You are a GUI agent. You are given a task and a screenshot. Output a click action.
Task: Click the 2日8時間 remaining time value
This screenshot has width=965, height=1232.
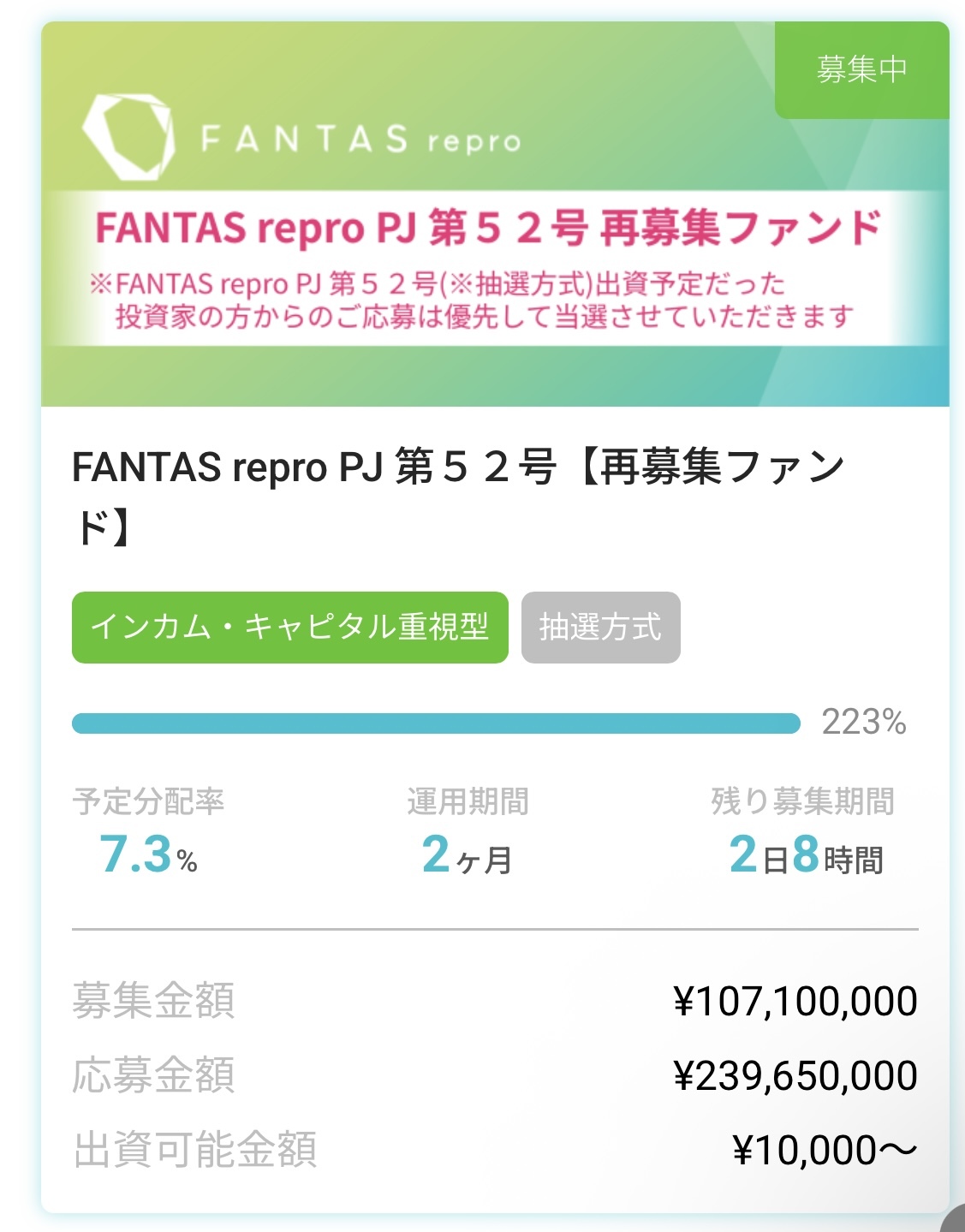coord(805,856)
